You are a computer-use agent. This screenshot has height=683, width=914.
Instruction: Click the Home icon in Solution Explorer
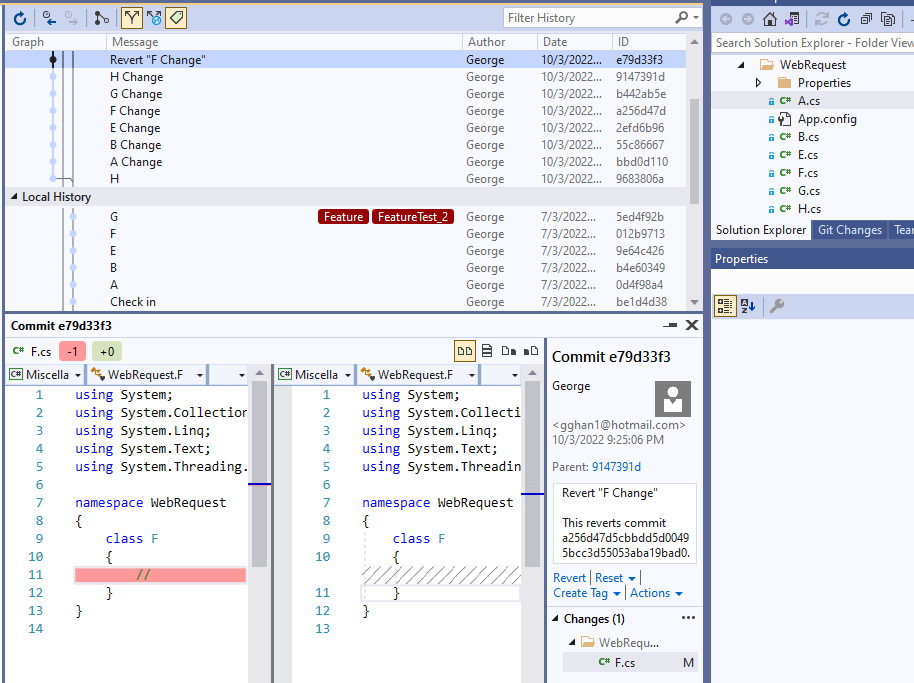point(769,19)
